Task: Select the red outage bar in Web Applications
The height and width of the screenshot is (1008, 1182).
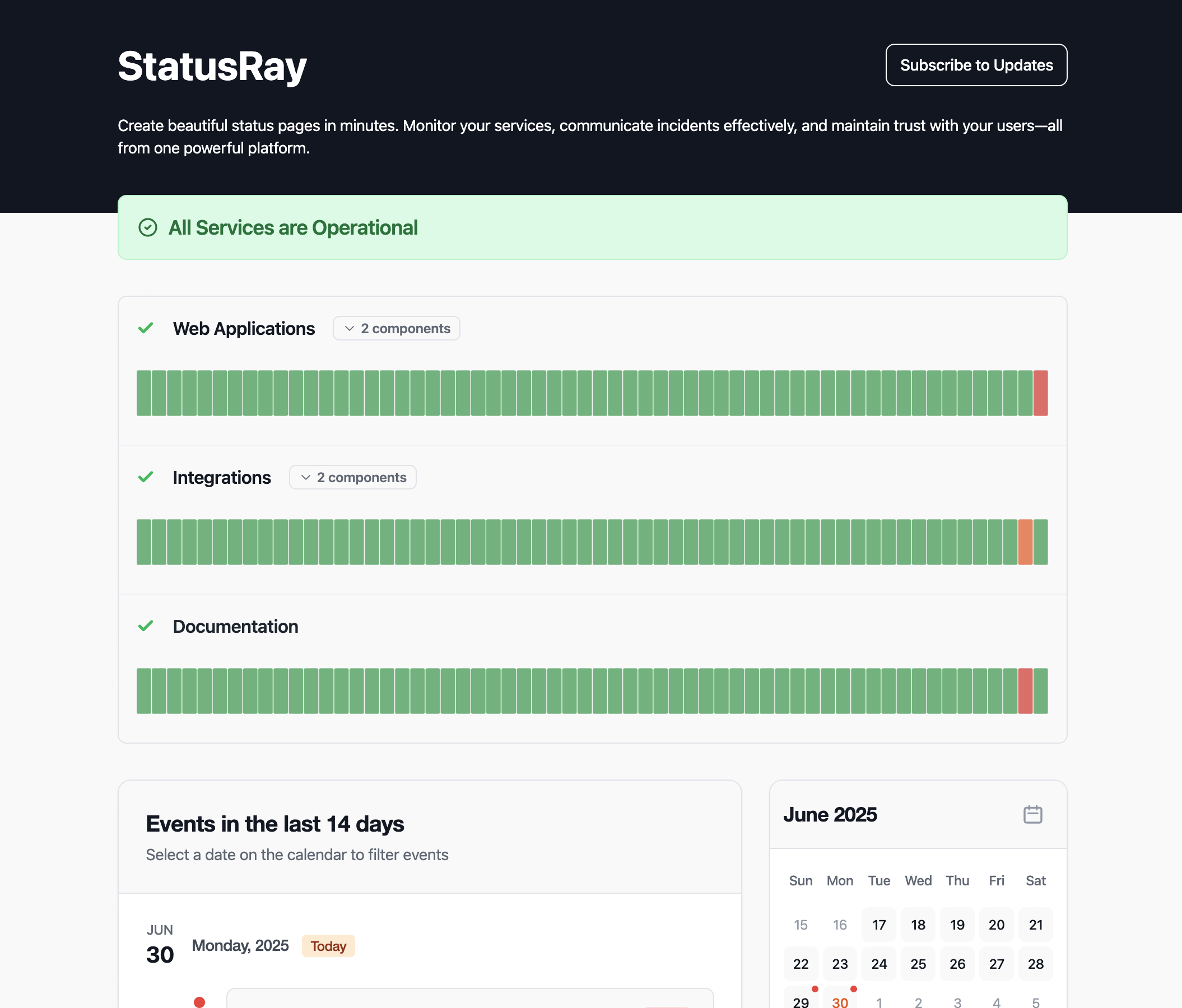Action: pos(1040,393)
